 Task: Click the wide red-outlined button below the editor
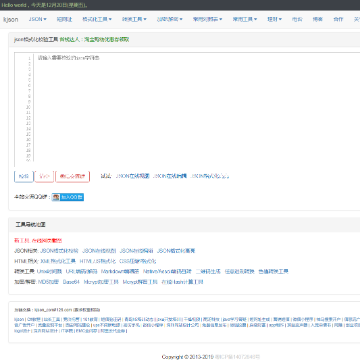click(x=72, y=176)
